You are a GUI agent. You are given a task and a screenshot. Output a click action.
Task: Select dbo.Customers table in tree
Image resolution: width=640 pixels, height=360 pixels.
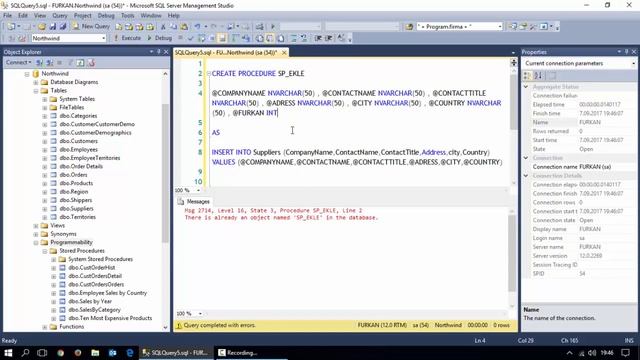[x=78, y=141]
